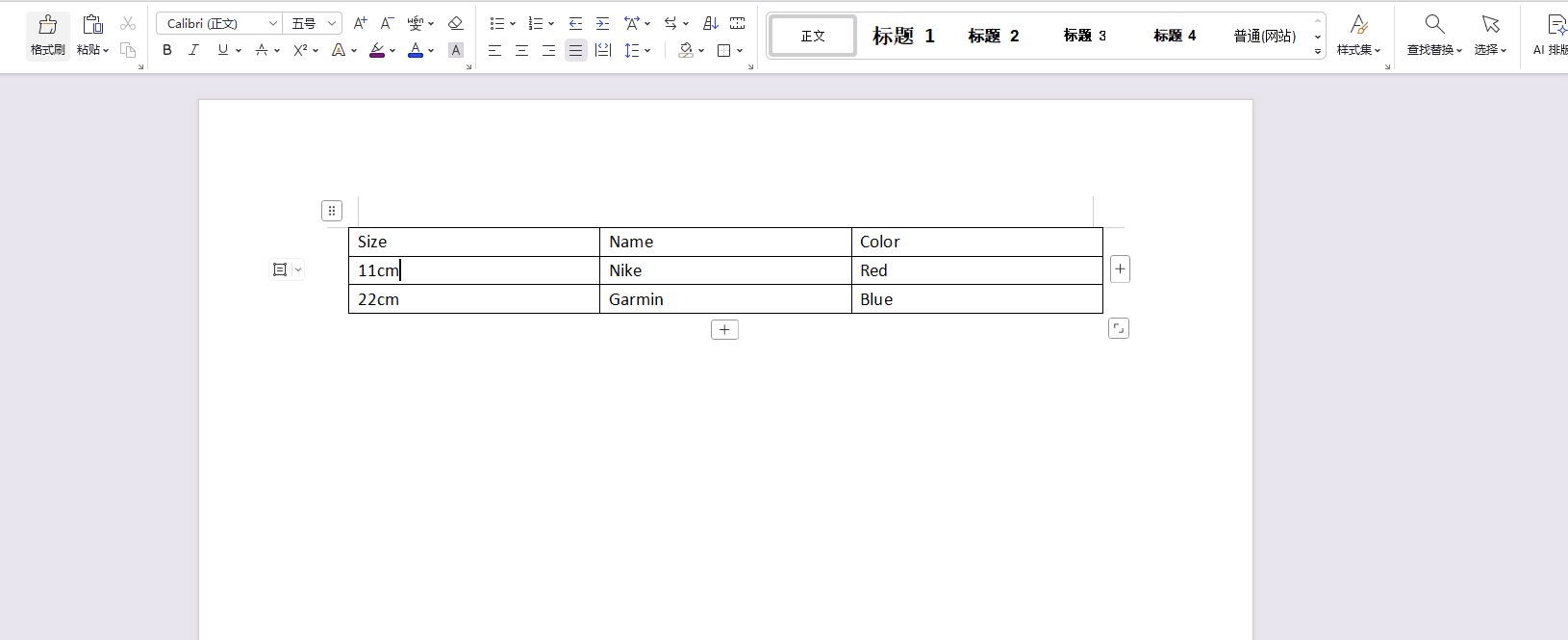Click the Cut scissors icon

[x=128, y=24]
